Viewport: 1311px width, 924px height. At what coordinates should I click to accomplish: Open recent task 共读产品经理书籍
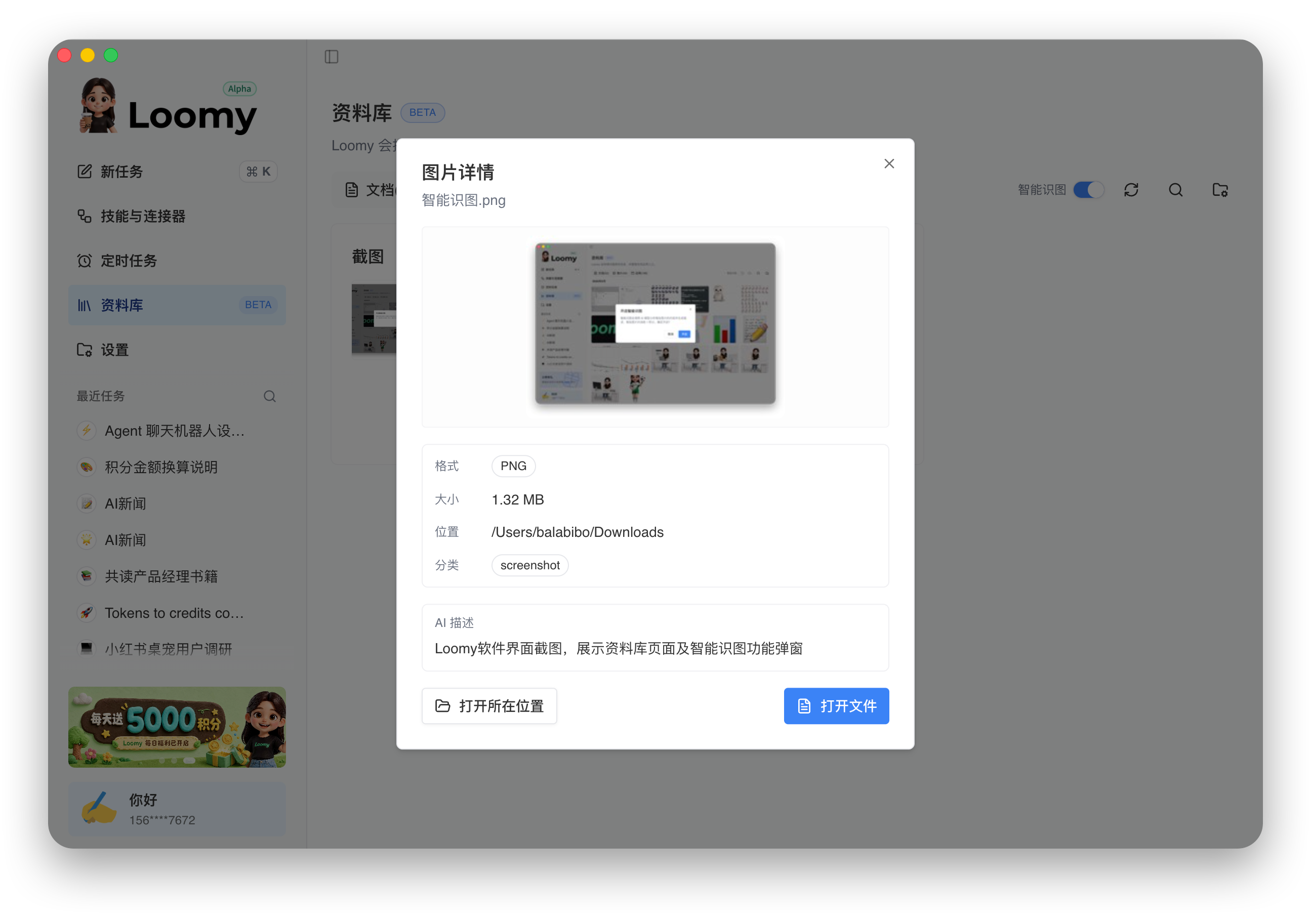(x=177, y=577)
